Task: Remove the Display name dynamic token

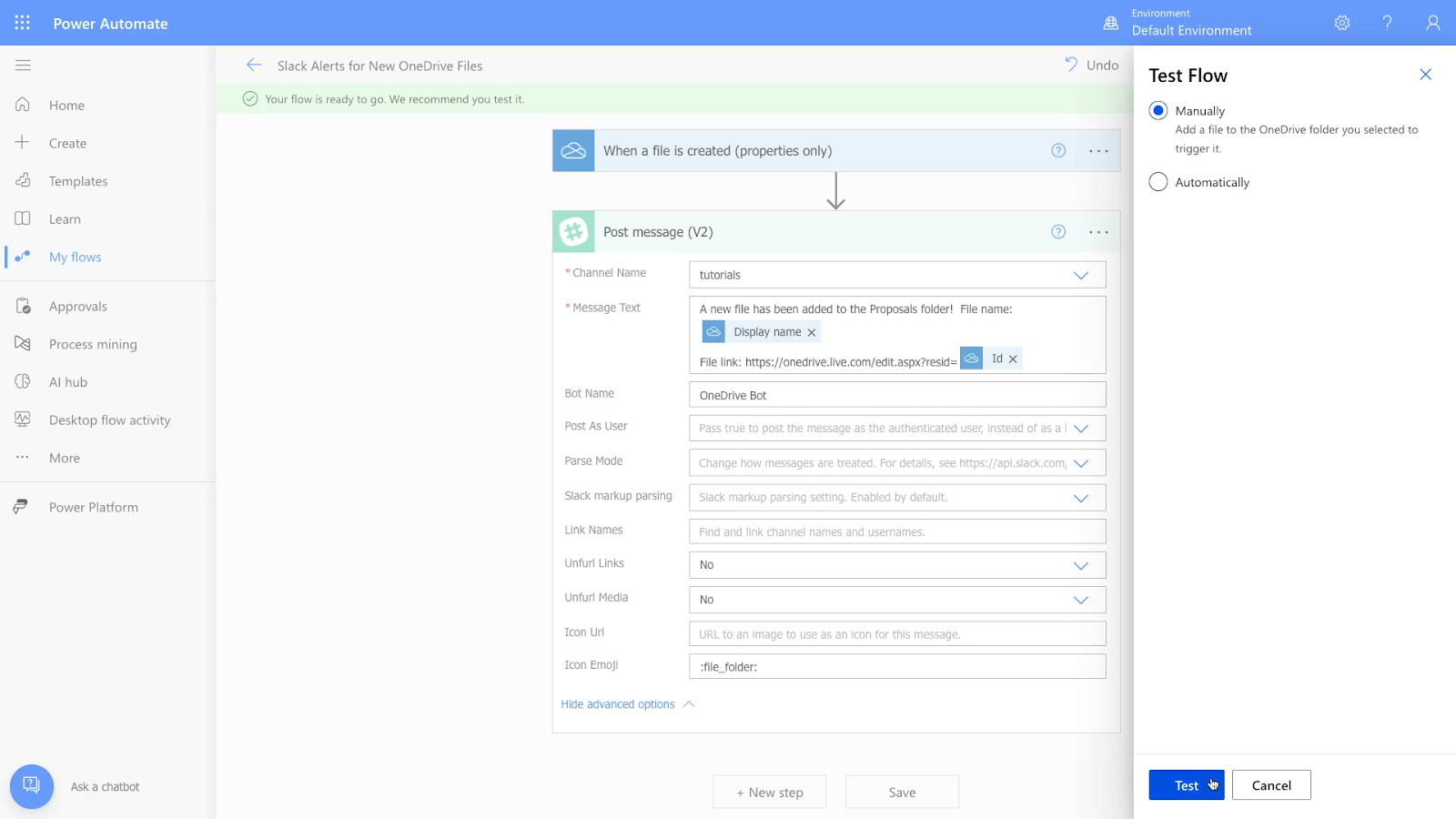Action: tap(812, 333)
